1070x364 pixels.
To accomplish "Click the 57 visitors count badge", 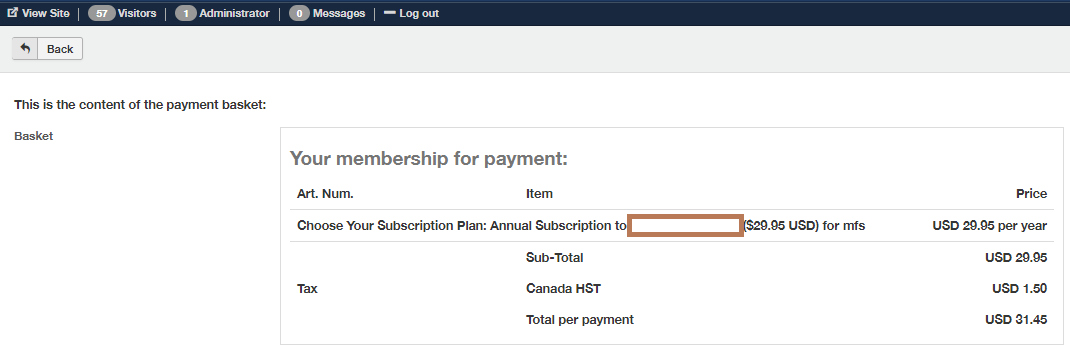I will point(102,13).
